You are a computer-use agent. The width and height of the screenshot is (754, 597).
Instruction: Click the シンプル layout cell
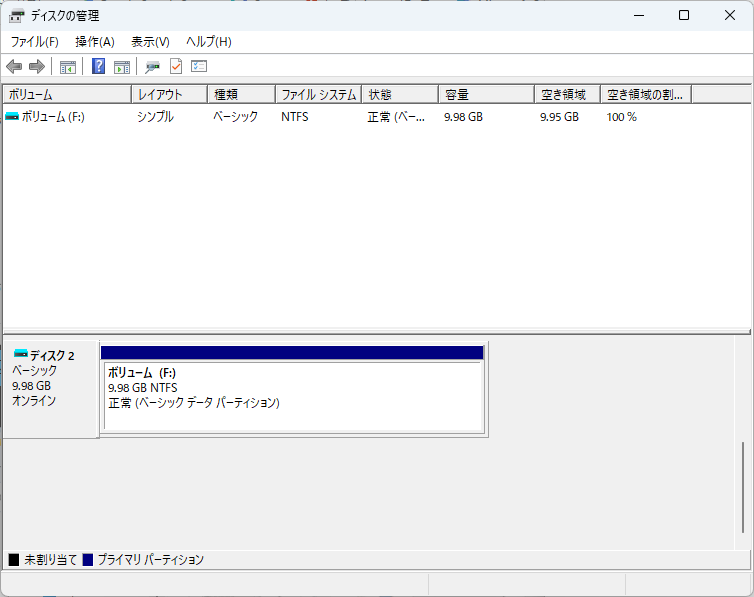pos(155,117)
